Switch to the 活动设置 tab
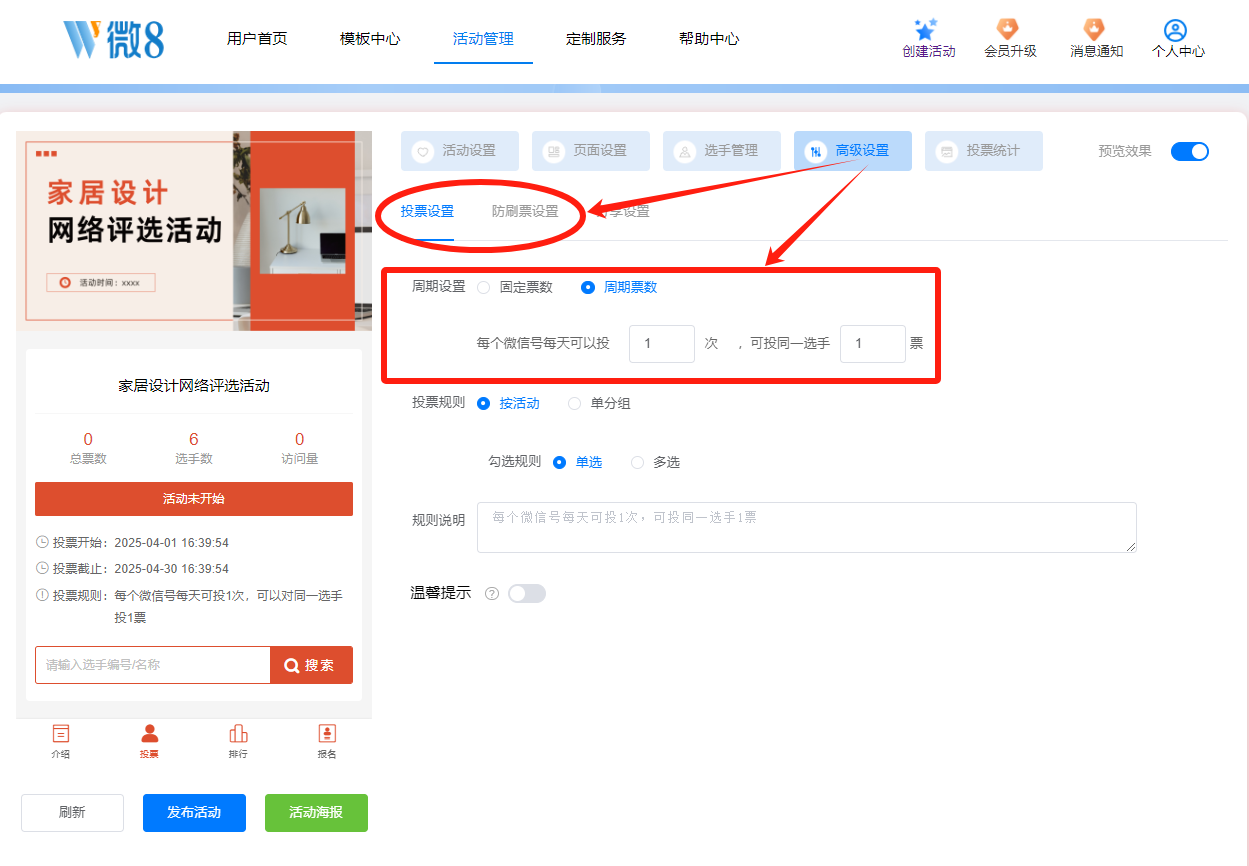This screenshot has height=866, width=1249. (460, 151)
